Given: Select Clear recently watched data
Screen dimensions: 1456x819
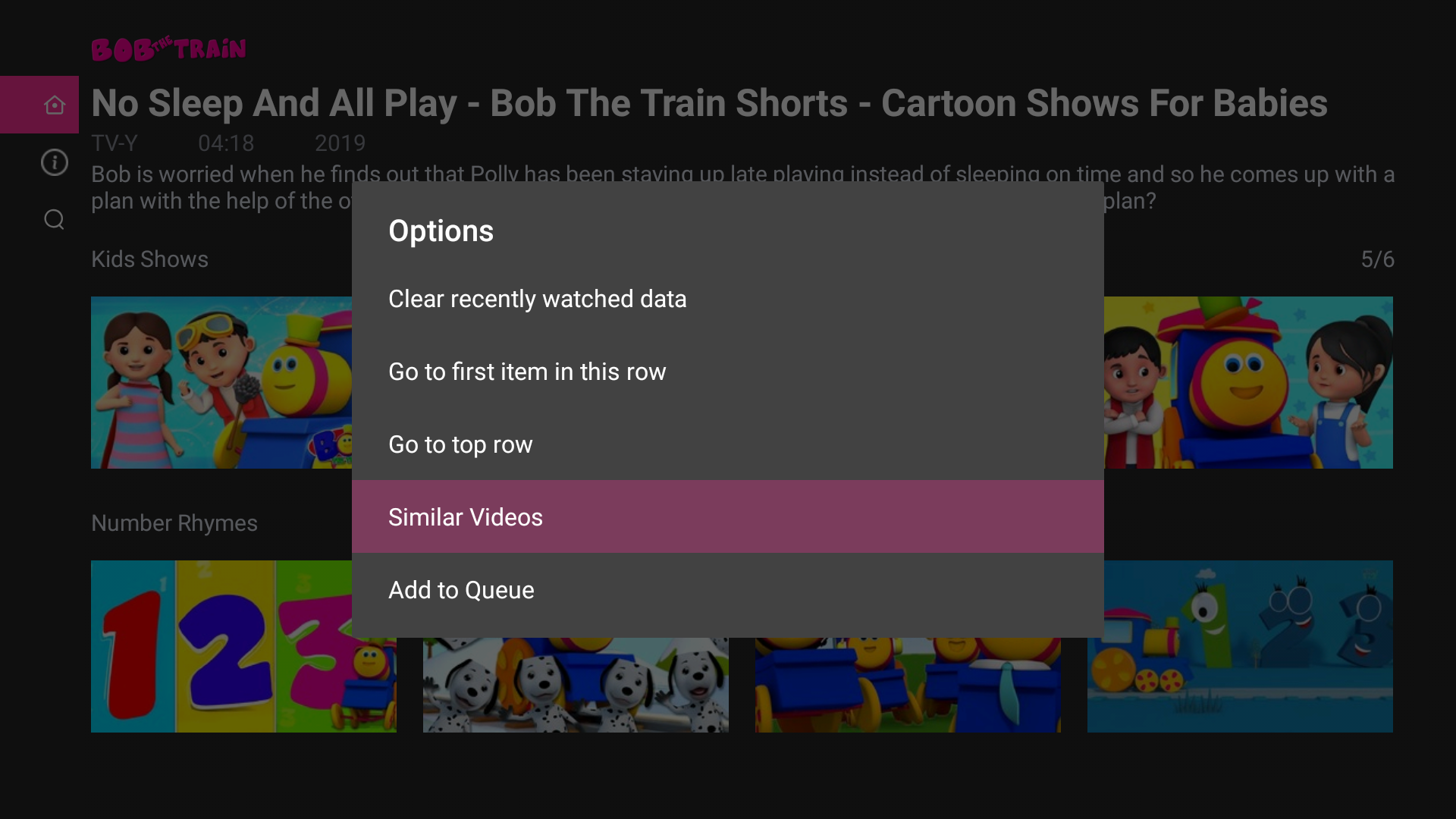Looking at the screenshot, I should [537, 299].
